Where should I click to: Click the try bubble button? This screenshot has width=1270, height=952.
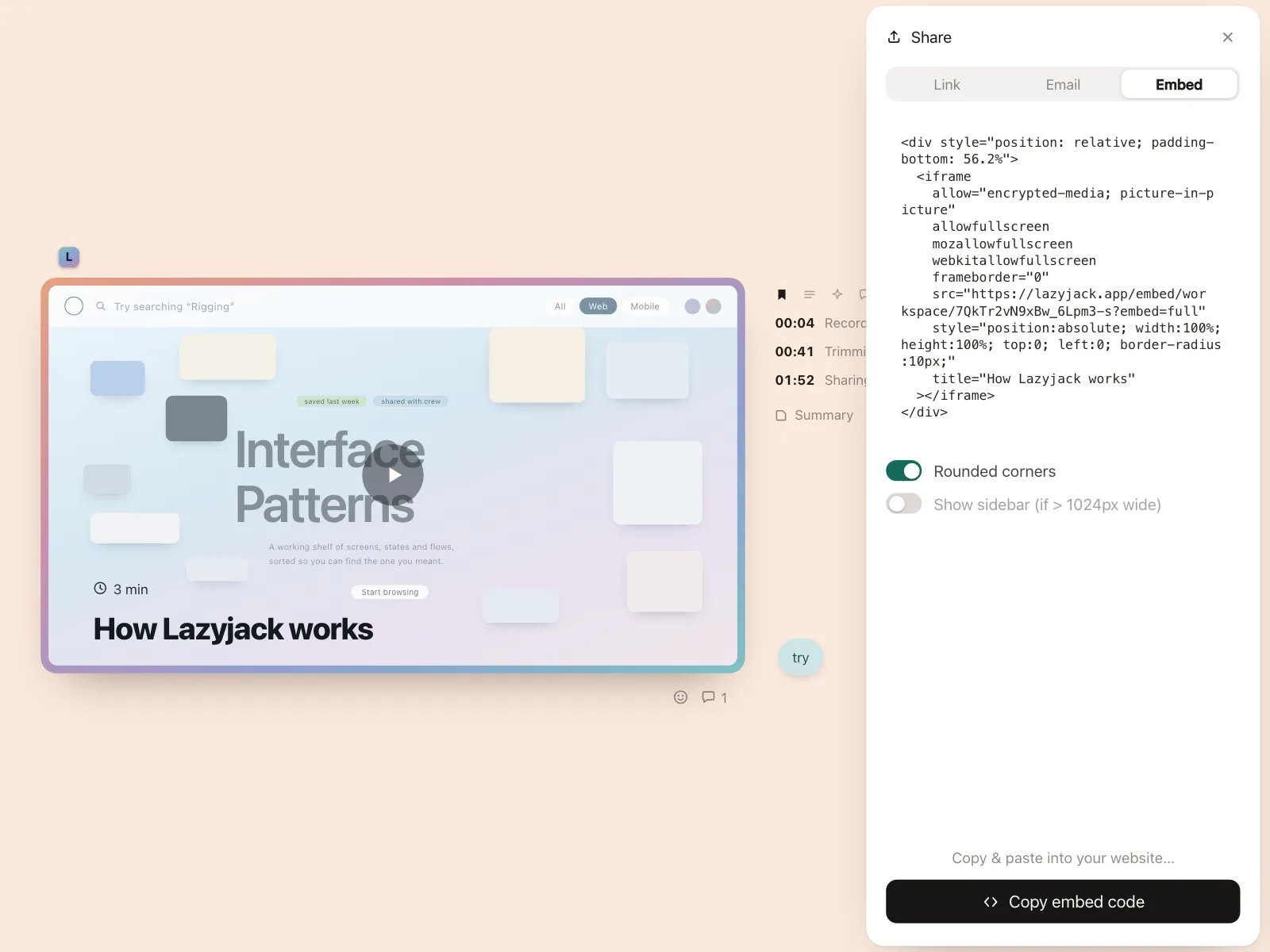click(800, 658)
